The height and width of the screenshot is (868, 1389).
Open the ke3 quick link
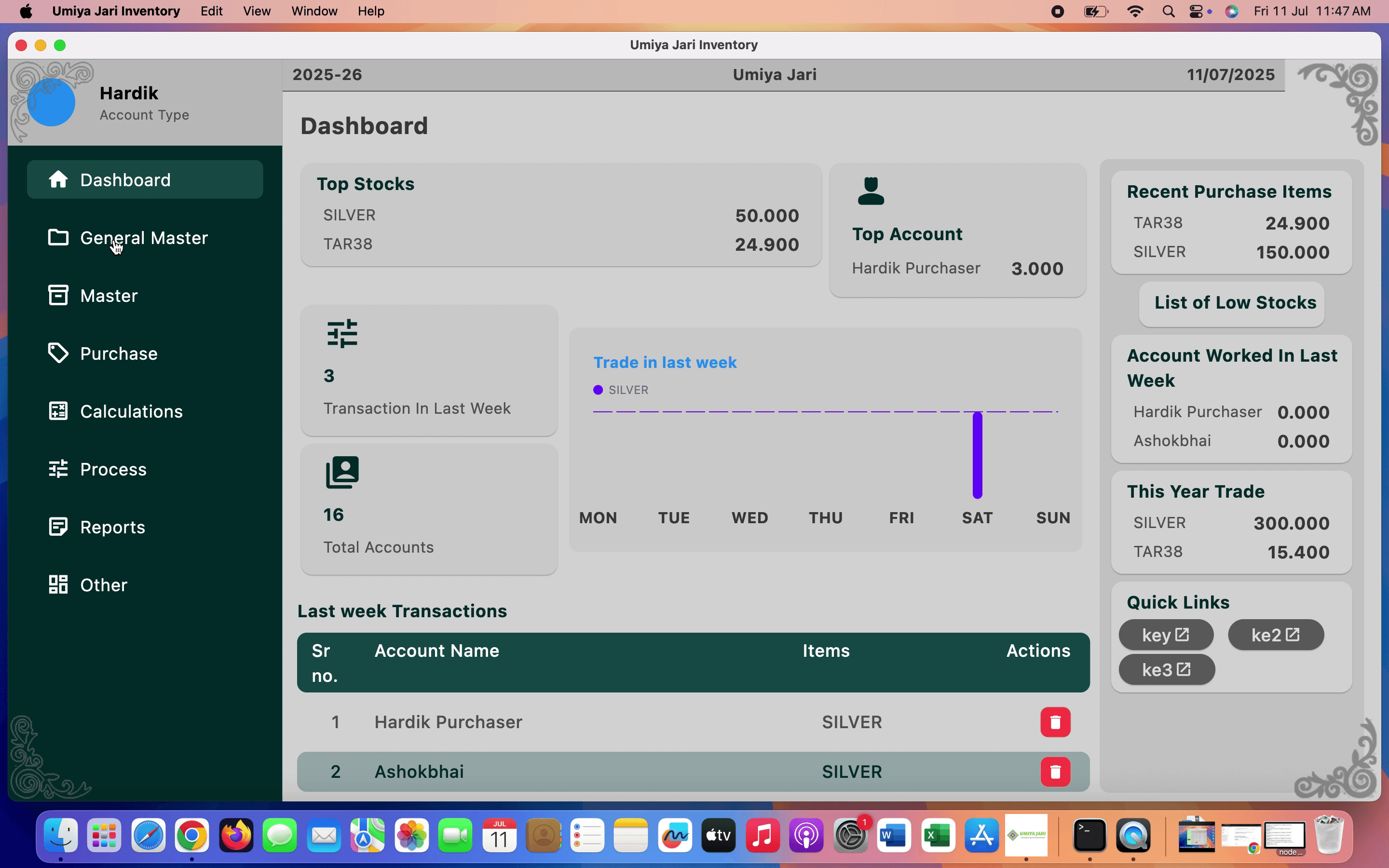coord(1166,669)
